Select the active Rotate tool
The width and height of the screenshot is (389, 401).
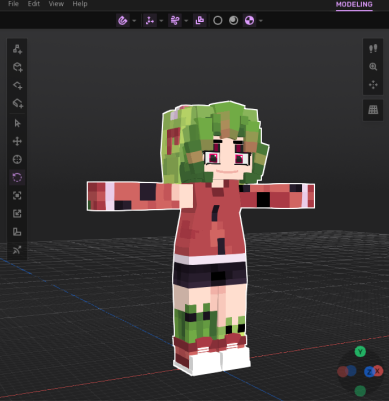tap(17, 177)
